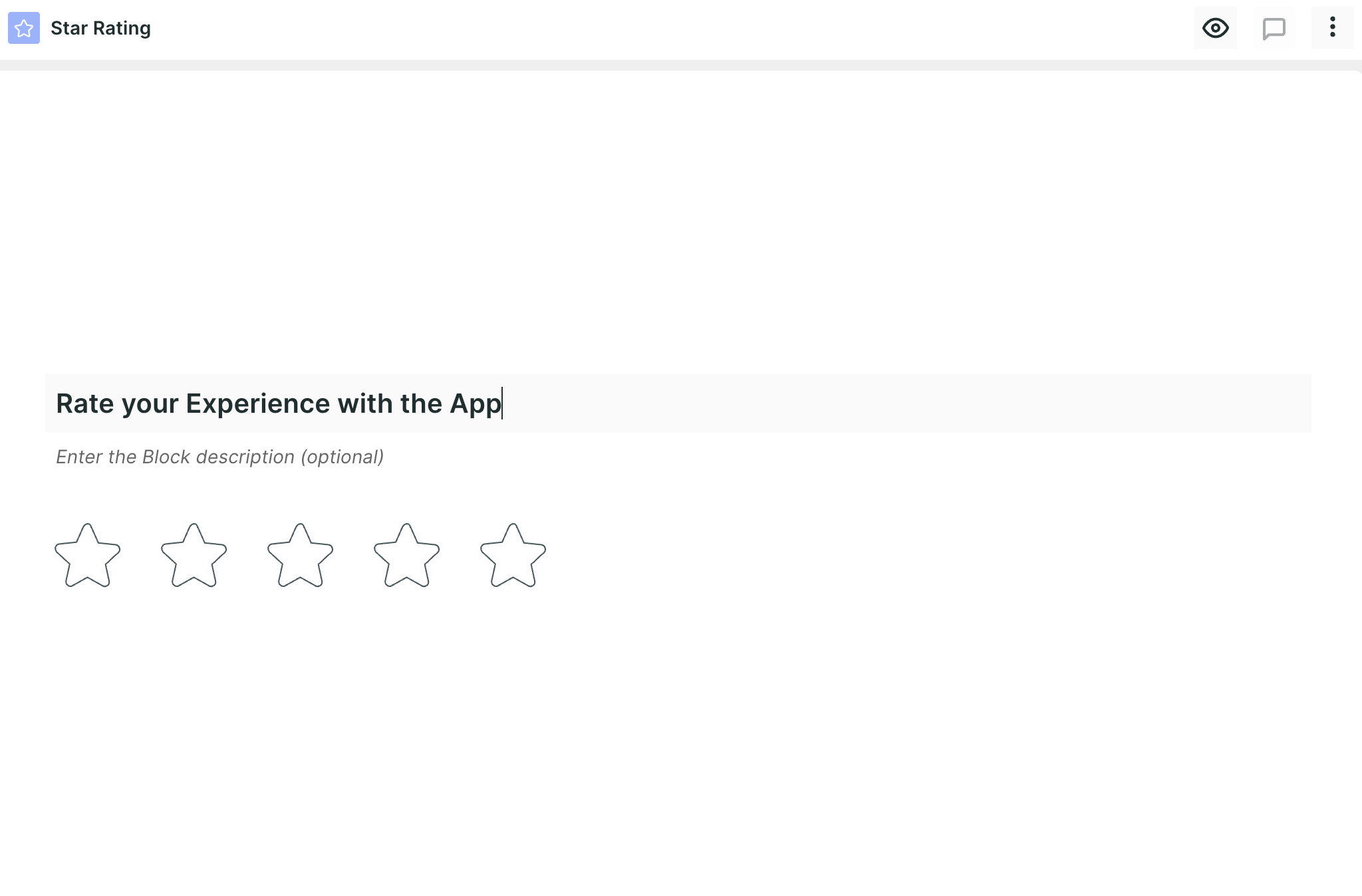Viewport: 1362px width, 896px height.
Task: Open the comment speech bubble icon
Action: [1274, 28]
